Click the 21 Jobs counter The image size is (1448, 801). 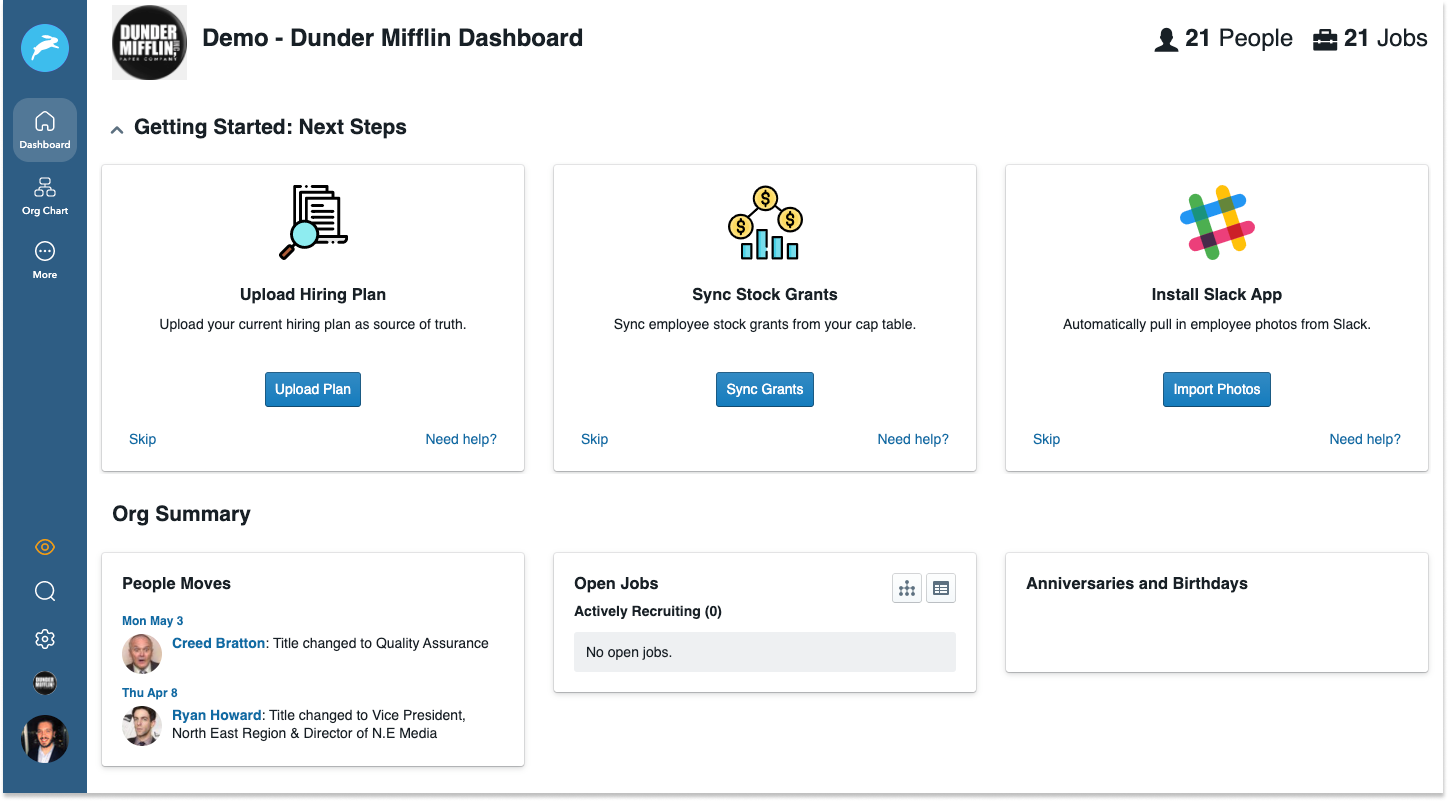(1370, 39)
